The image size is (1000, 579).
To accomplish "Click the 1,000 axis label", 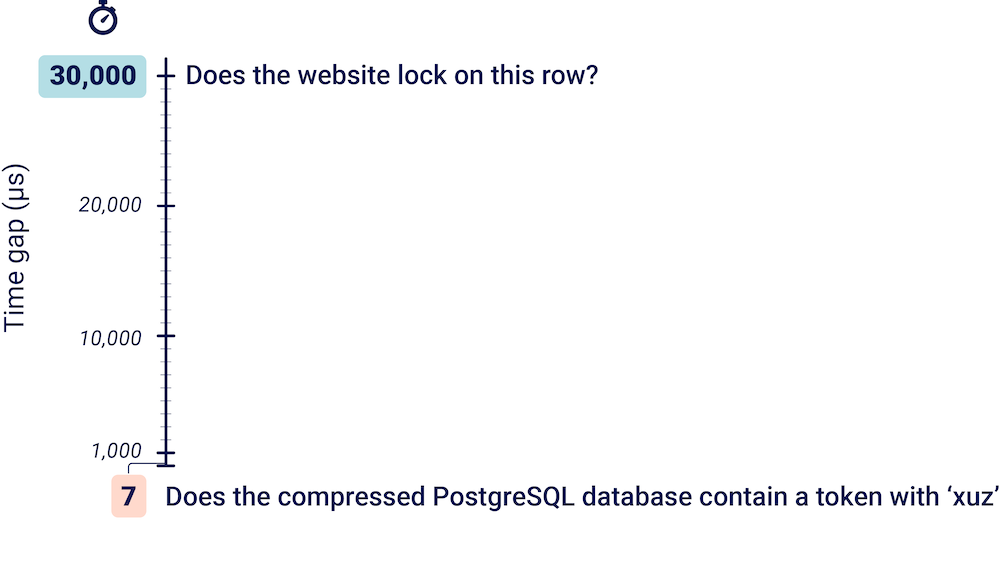I will tap(116, 451).
